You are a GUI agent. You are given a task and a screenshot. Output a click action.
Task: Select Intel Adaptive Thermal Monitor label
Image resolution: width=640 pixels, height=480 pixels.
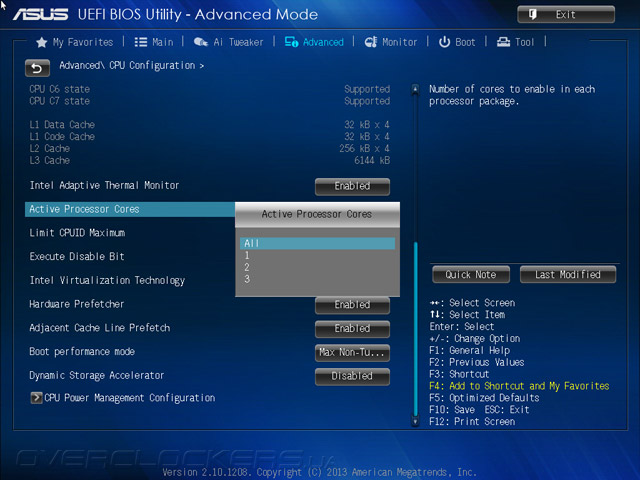[104, 185]
